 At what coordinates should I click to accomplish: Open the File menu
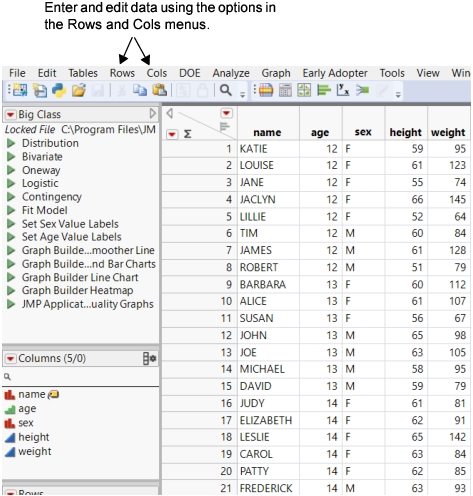click(x=17, y=73)
